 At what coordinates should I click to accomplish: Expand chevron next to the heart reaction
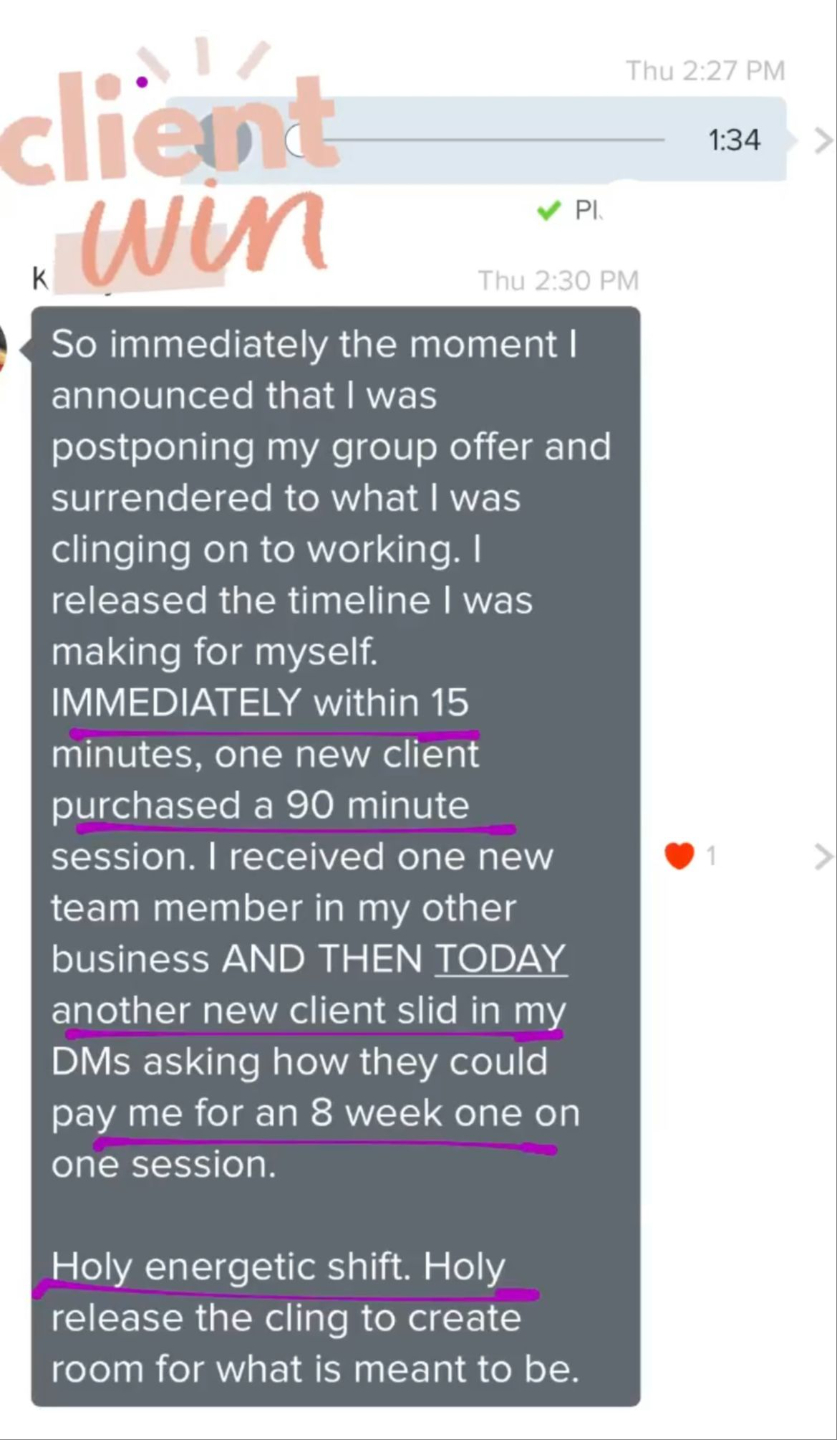click(823, 857)
